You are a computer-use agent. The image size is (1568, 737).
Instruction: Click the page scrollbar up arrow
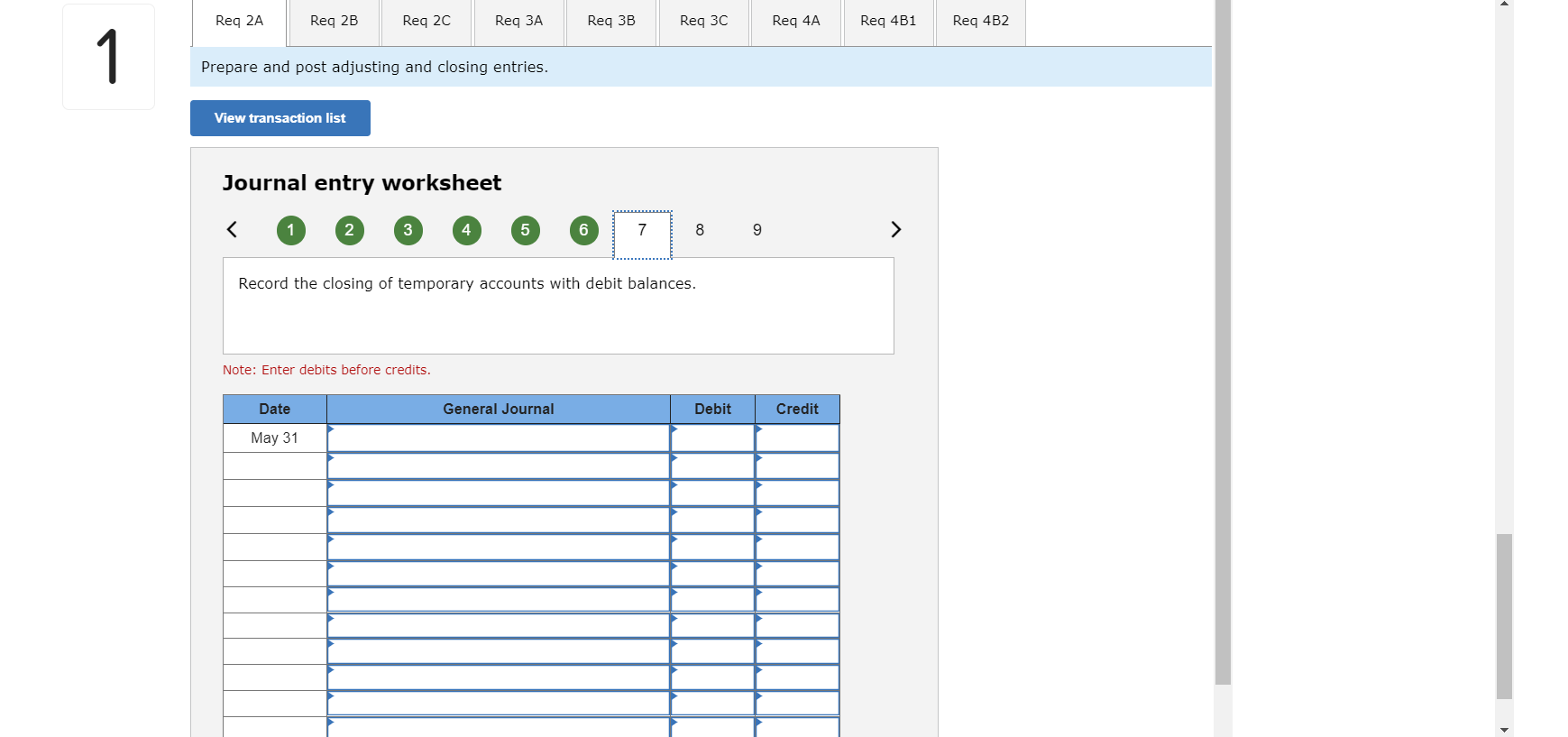[x=1504, y=5]
